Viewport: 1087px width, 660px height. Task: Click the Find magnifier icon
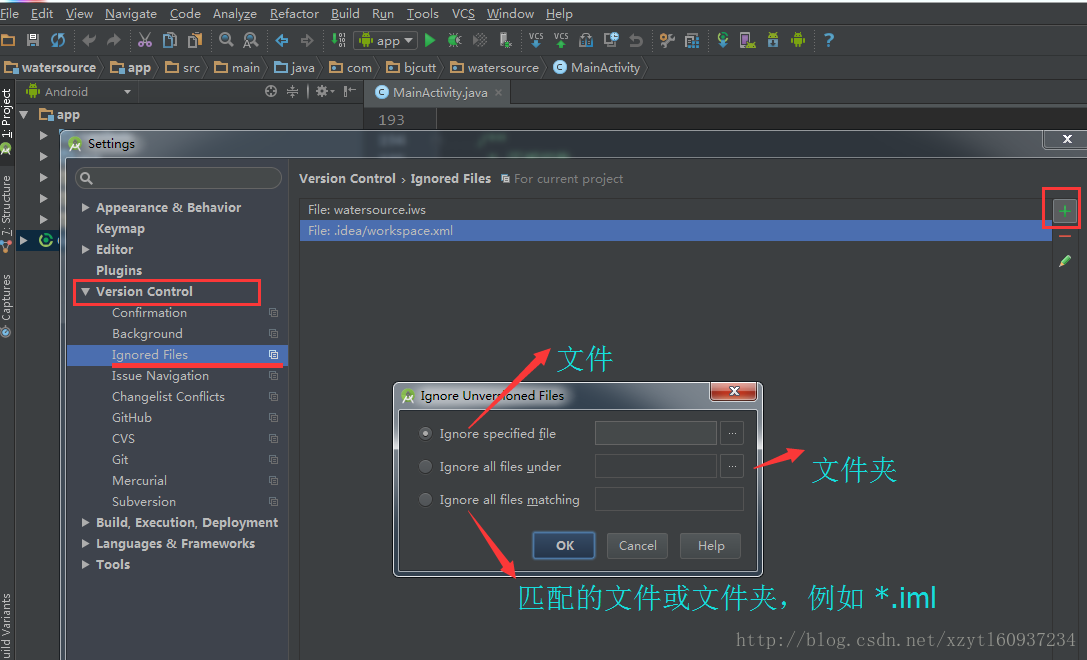tap(226, 40)
